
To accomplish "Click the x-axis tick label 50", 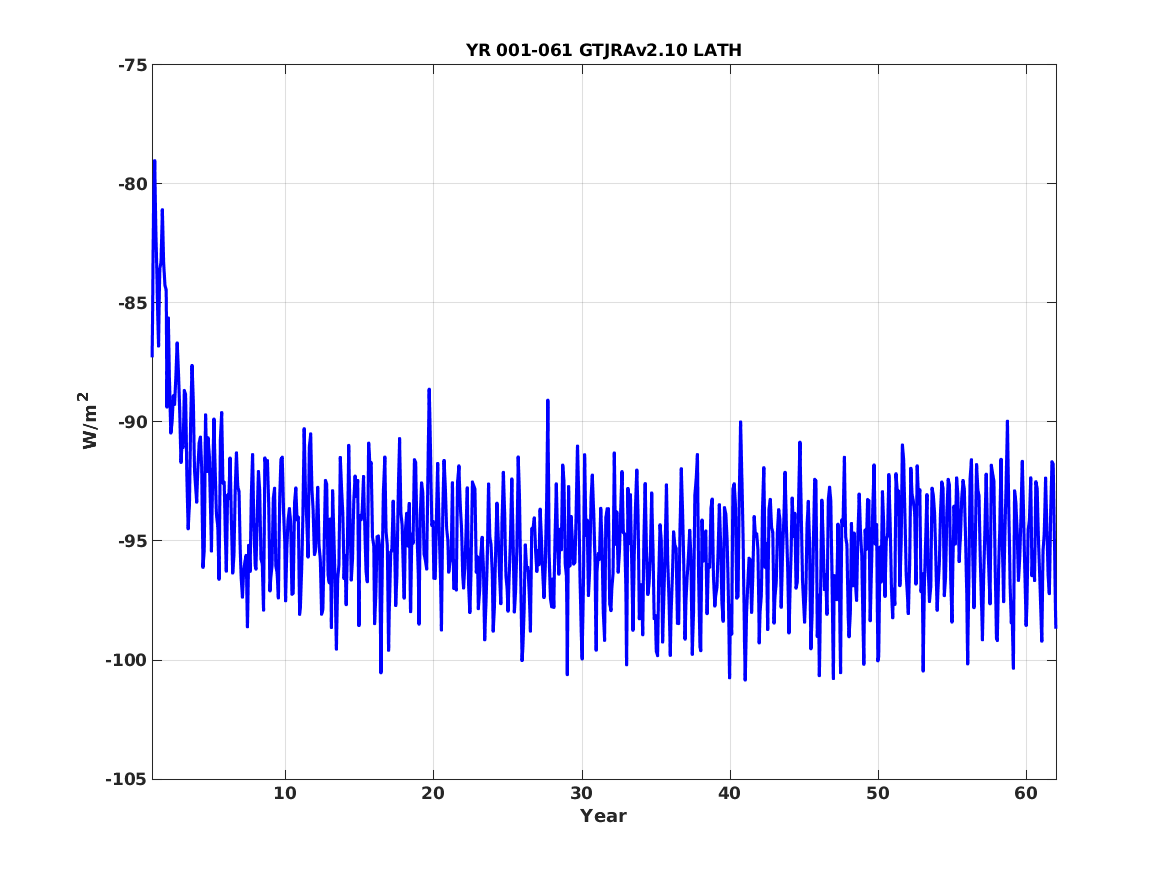I will [877, 793].
